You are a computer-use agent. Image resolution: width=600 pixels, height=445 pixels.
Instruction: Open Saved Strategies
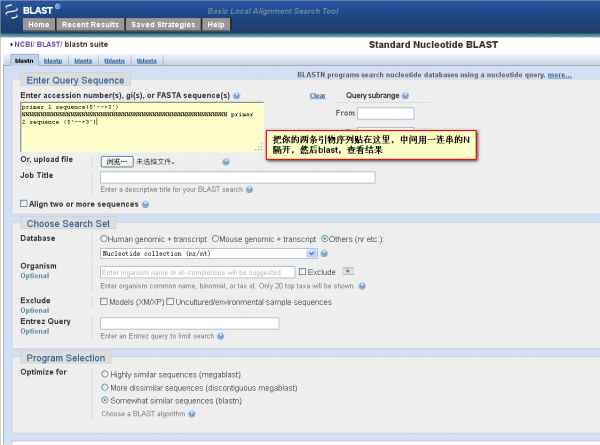[163, 24]
